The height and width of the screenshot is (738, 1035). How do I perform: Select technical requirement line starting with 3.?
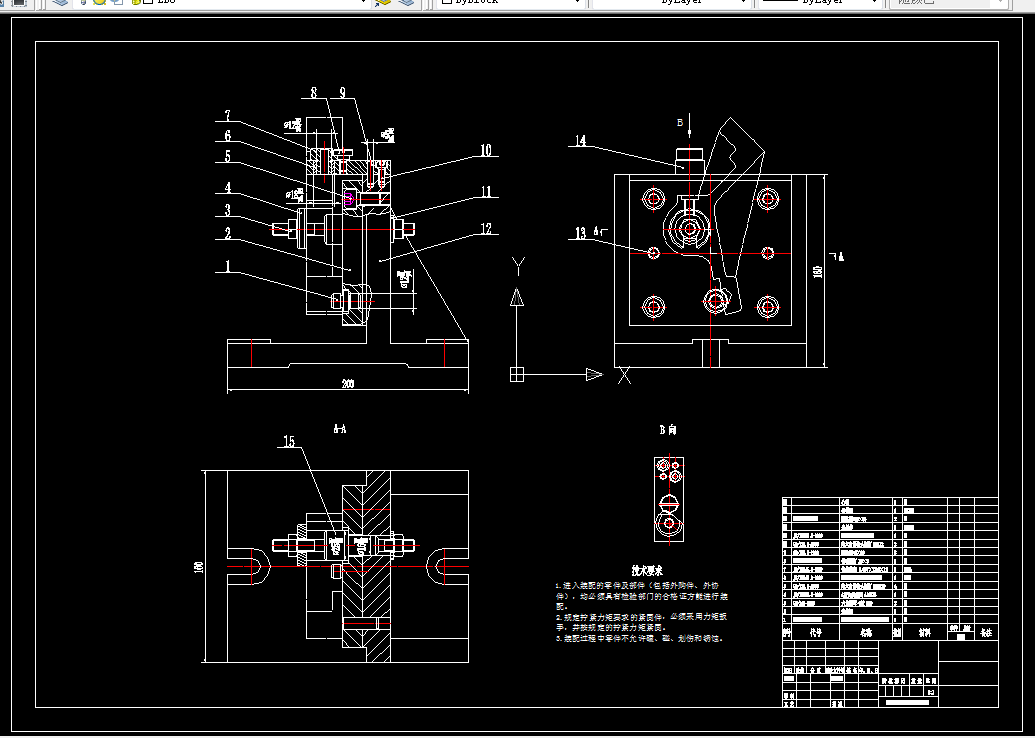coord(639,639)
